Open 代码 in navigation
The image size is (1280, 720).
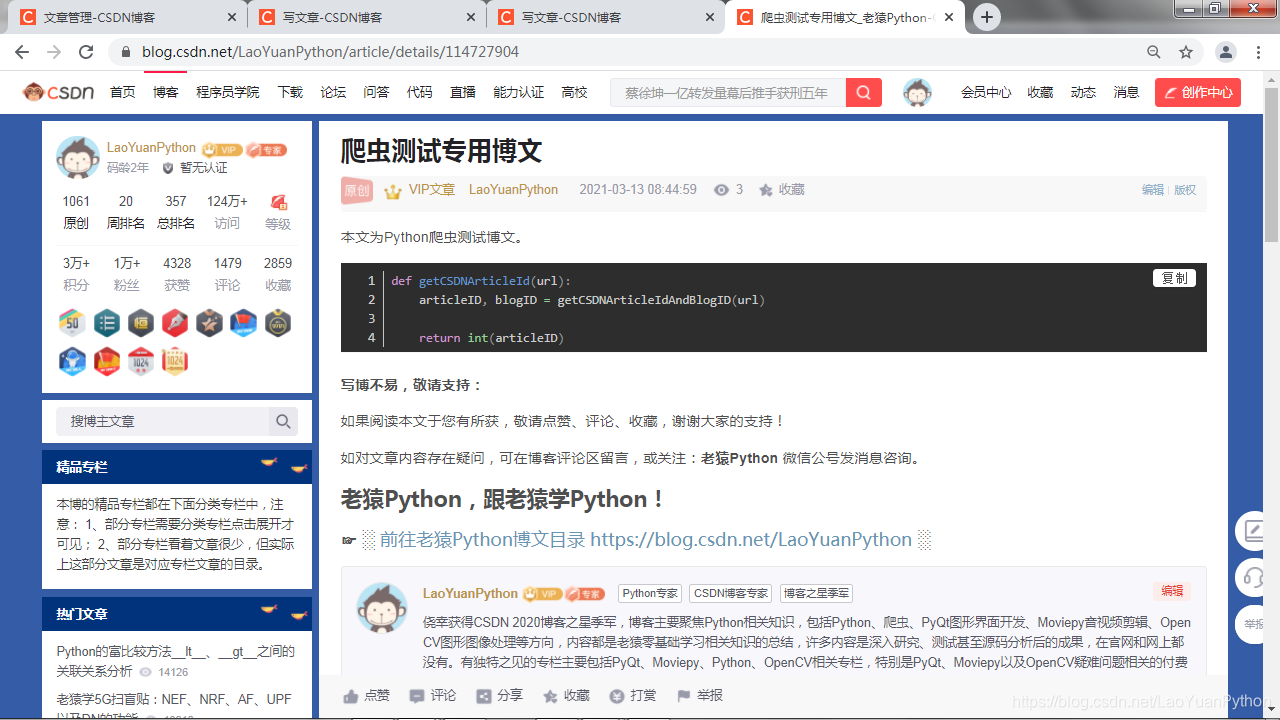[420, 92]
